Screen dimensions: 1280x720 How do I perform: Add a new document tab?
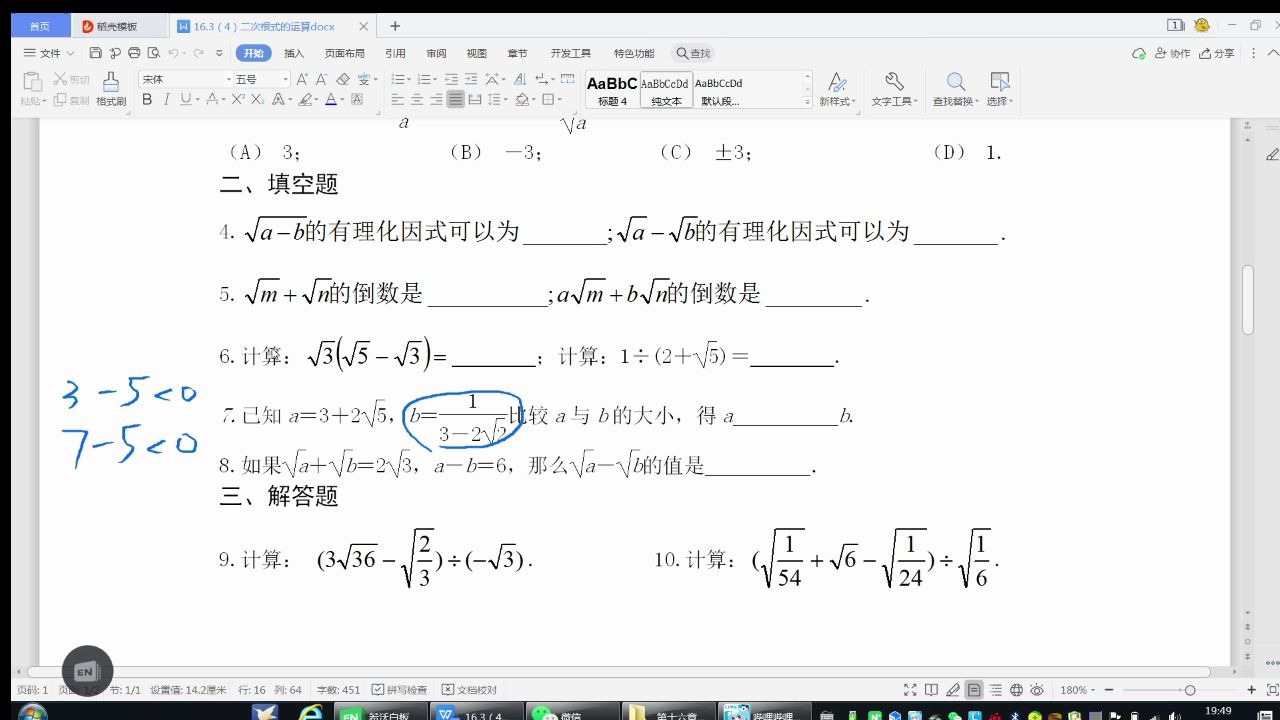395,26
